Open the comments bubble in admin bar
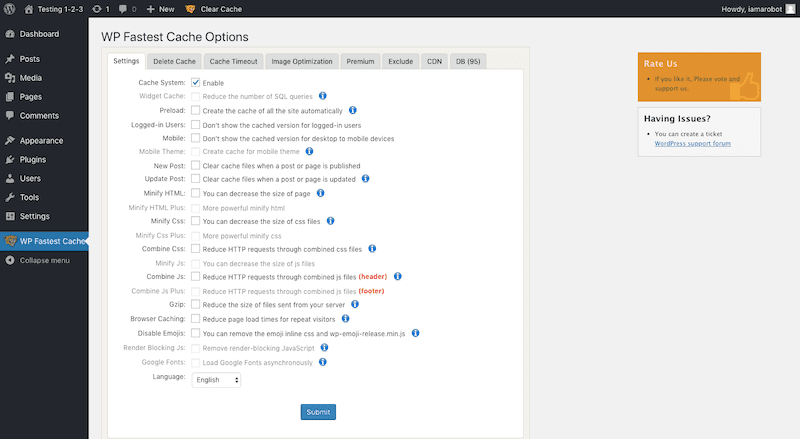Image resolution: width=800 pixels, height=439 pixels. click(127, 9)
